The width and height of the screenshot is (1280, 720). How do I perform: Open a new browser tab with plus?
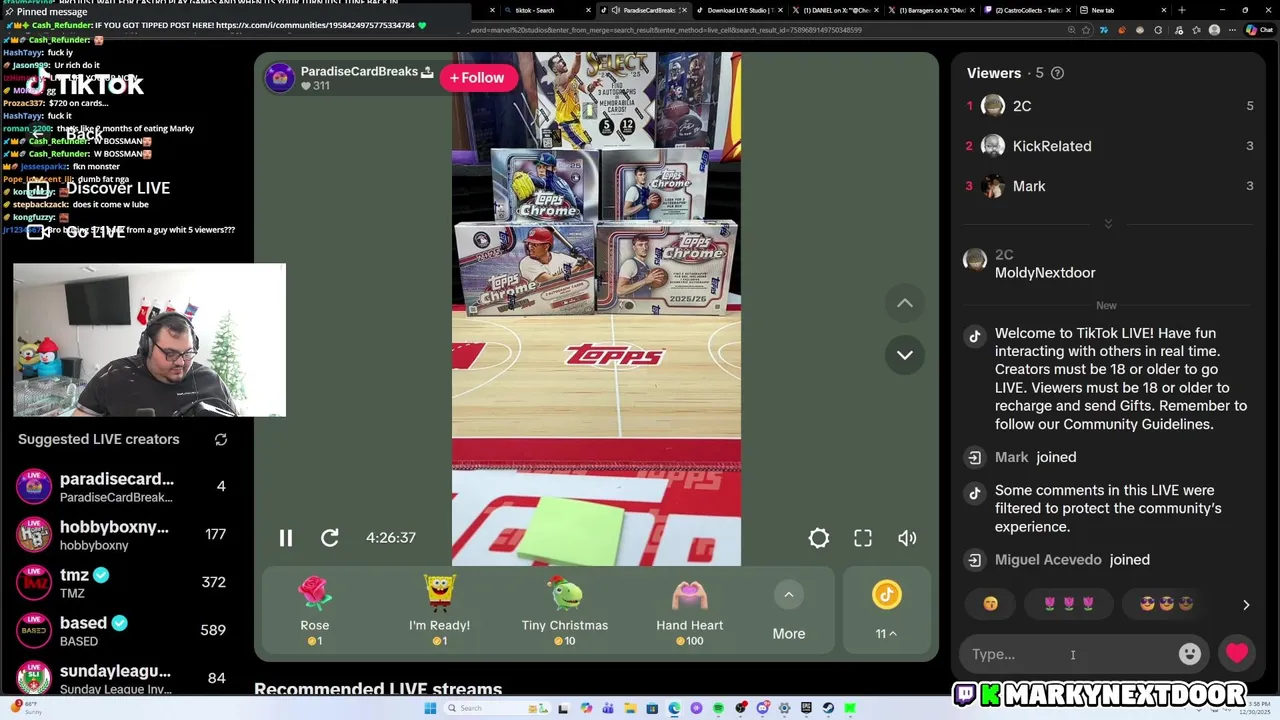pyautogui.click(x=1181, y=10)
